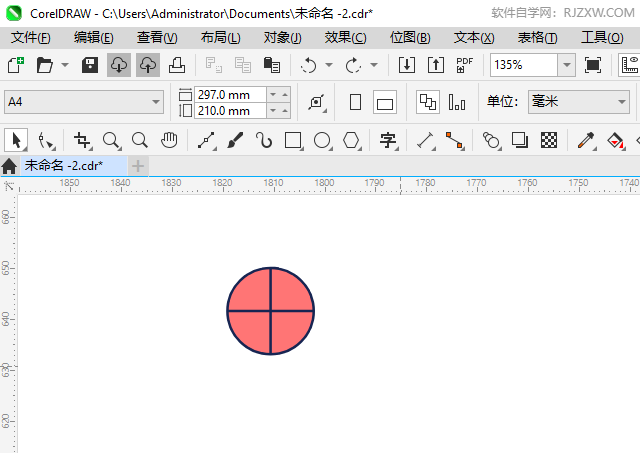This screenshot has width=640, height=453.
Task: Click the Welcome screen home button
Action: tap(10, 166)
